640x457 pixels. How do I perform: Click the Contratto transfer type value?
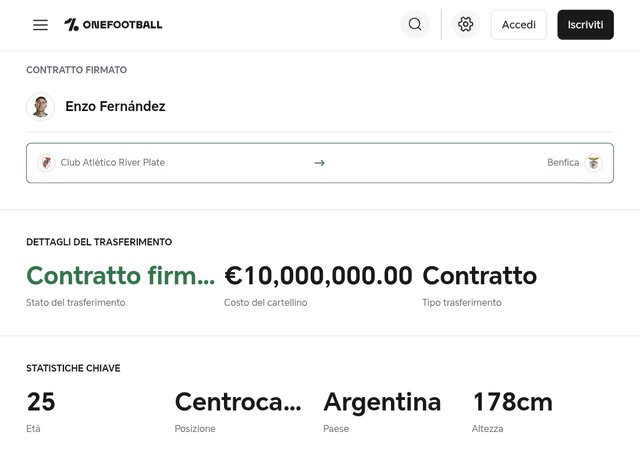pyautogui.click(x=479, y=276)
